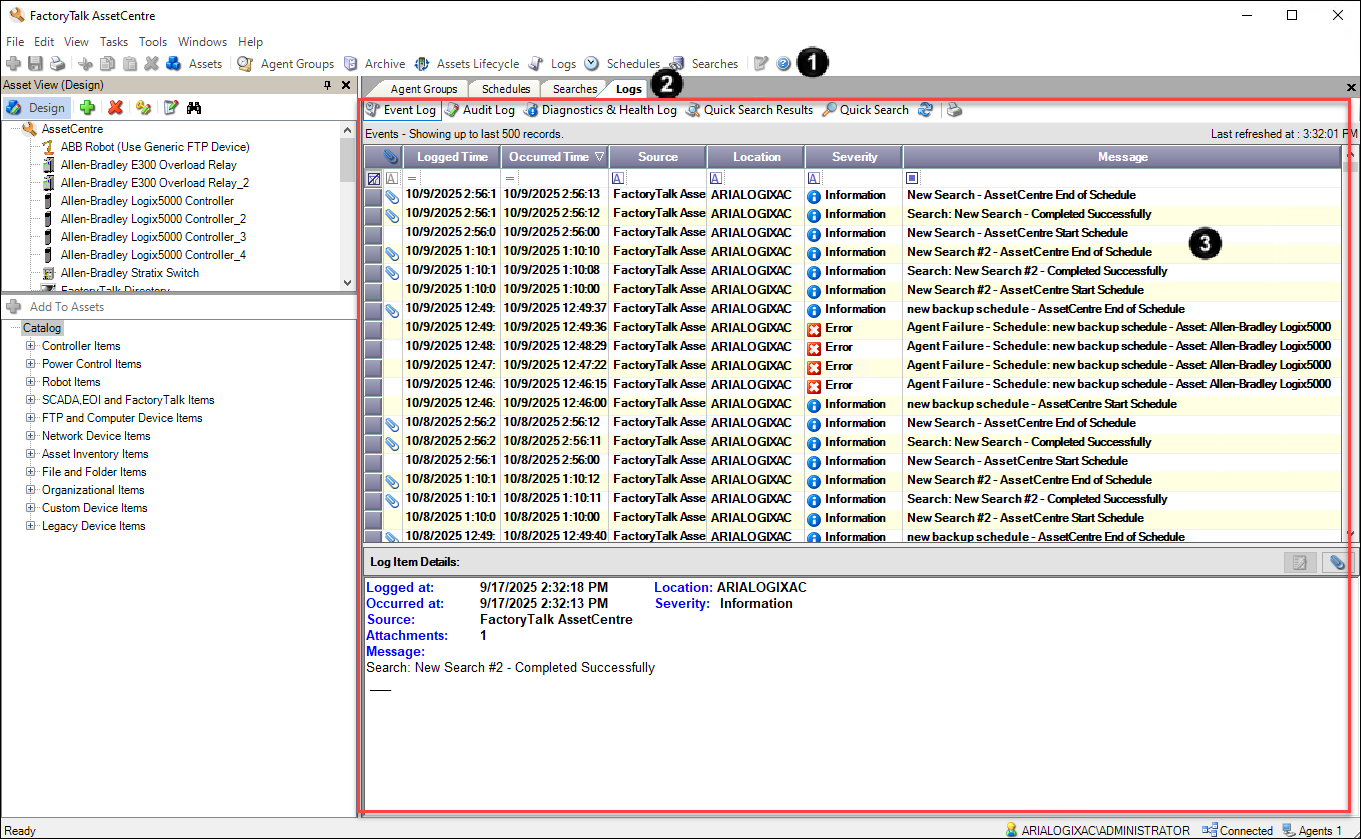Click the gray X delete icon in main toolbar
The image size is (1361, 839).
151,63
